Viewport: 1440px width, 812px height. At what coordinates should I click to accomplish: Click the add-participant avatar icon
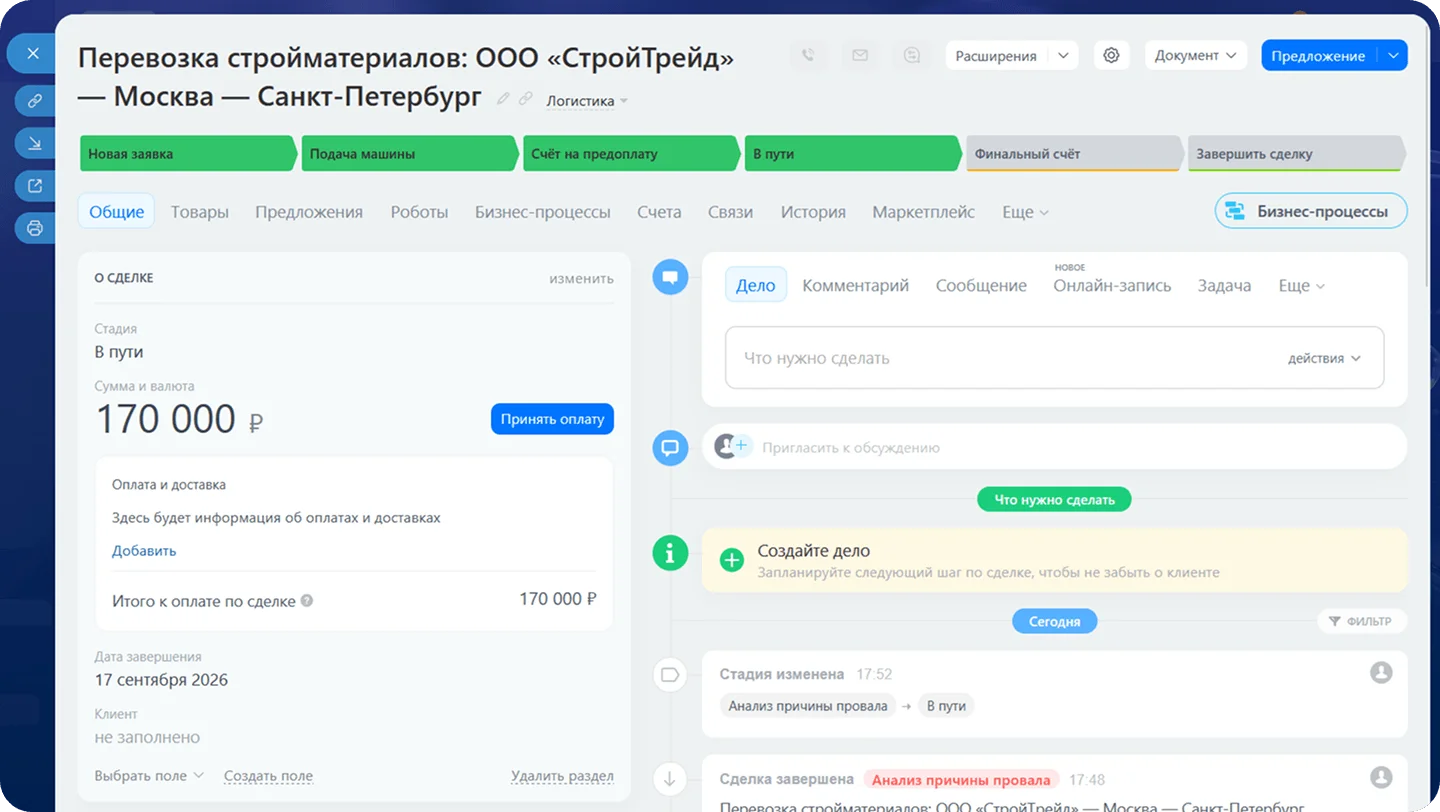click(733, 446)
